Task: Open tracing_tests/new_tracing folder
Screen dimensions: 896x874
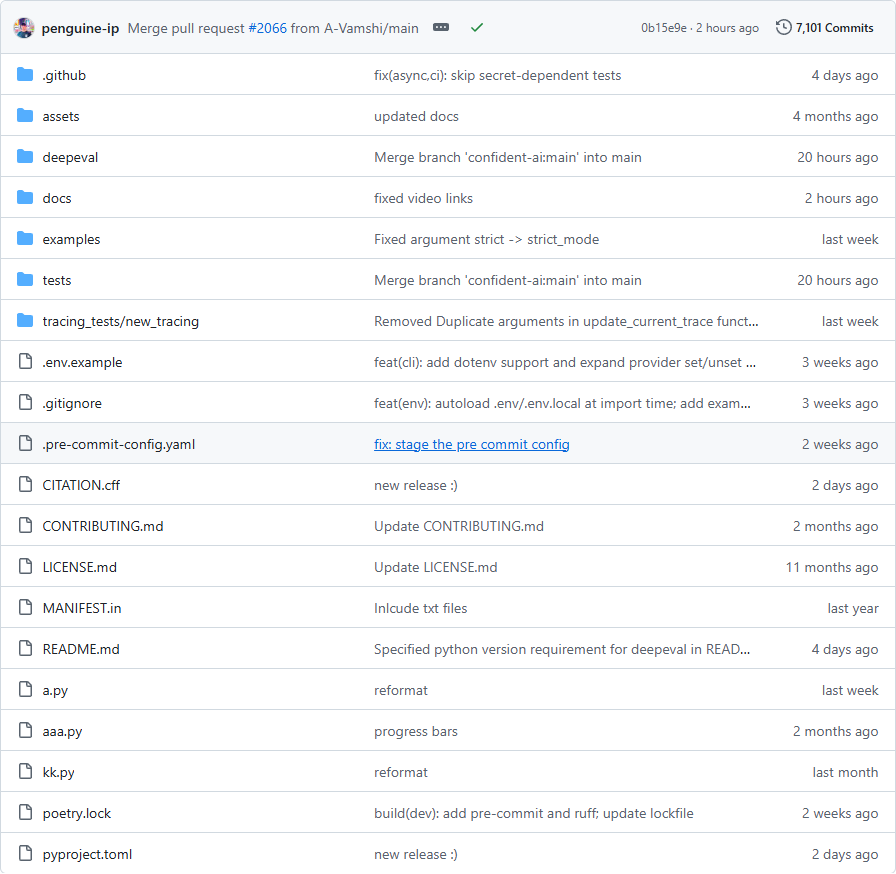Action: [120, 321]
